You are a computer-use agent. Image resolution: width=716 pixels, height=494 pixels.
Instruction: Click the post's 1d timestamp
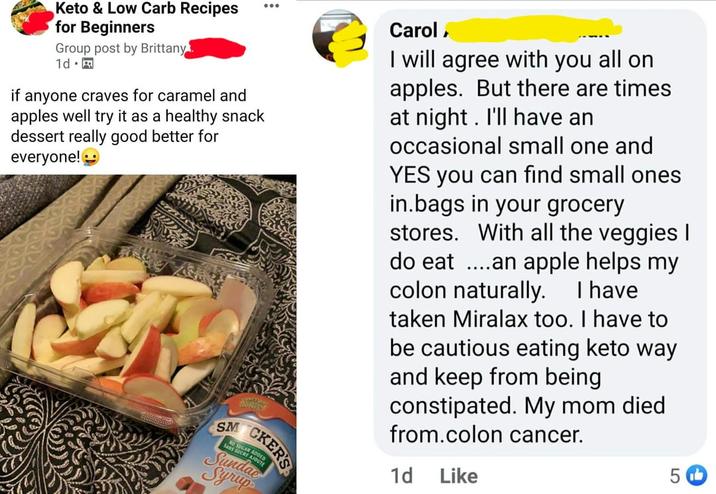coord(63,64)
